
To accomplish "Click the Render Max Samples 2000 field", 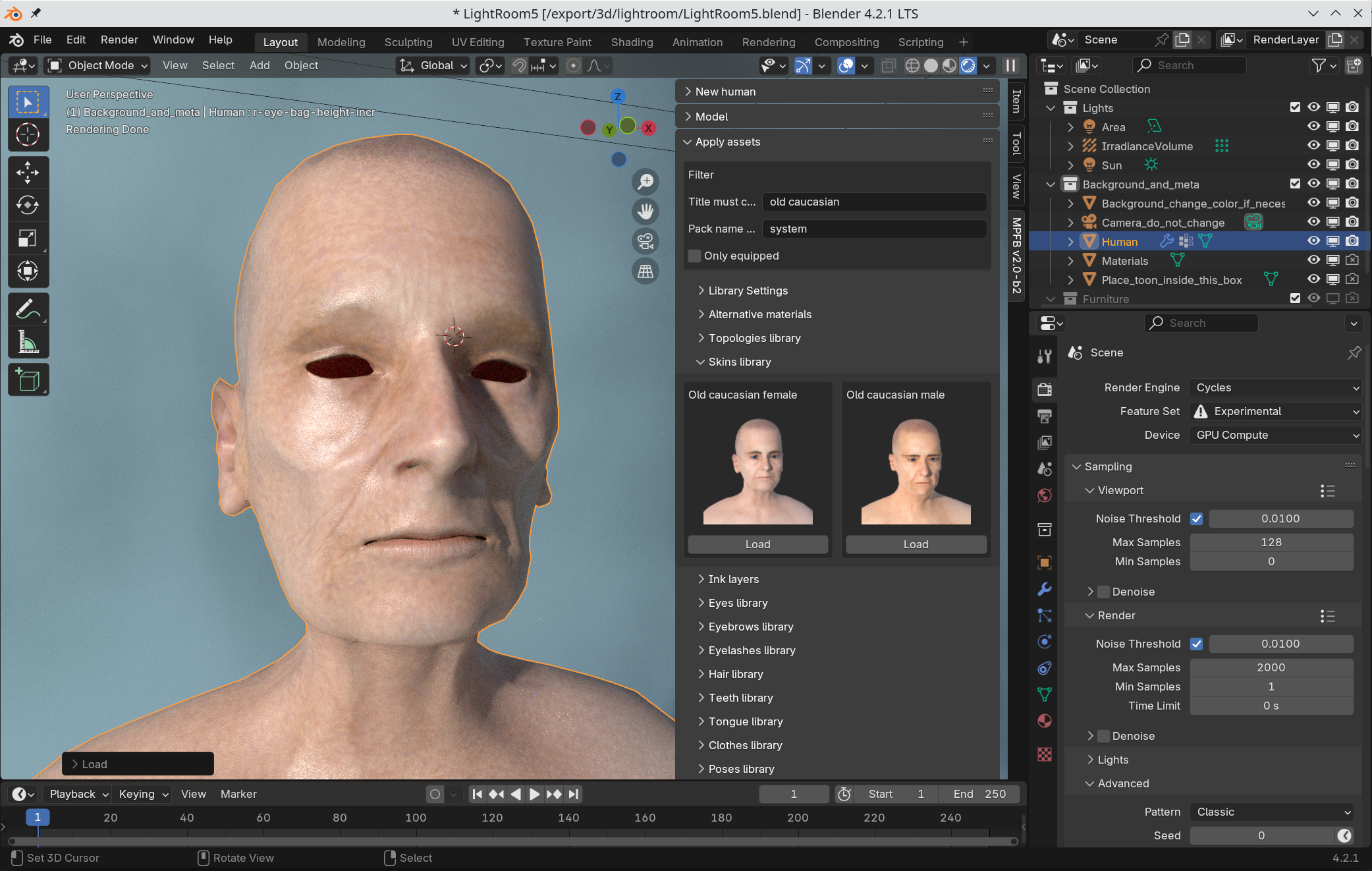I will point(1271,667).
